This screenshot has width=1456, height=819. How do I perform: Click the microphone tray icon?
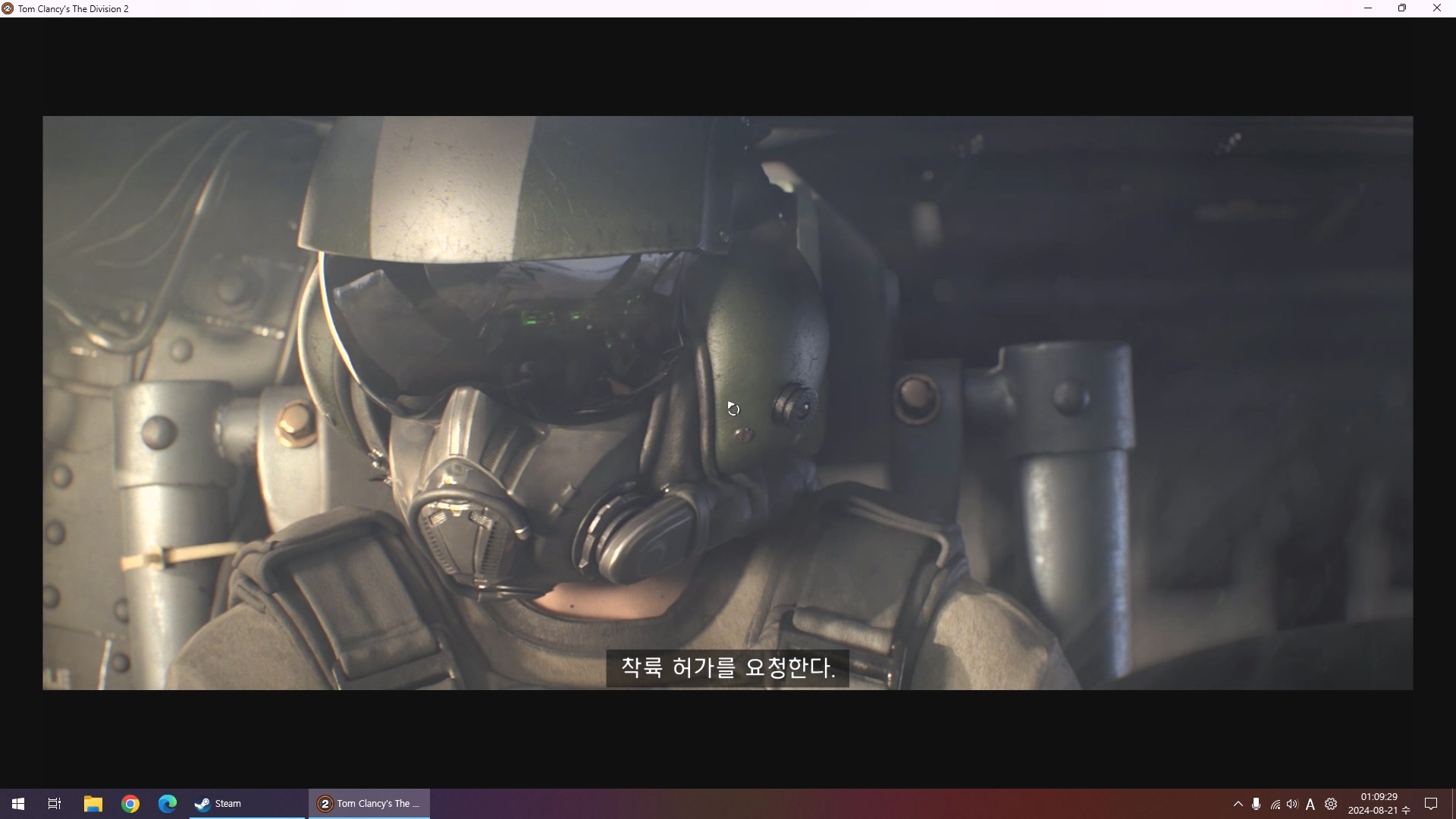pyautogui.click(x=1257, y=804)
